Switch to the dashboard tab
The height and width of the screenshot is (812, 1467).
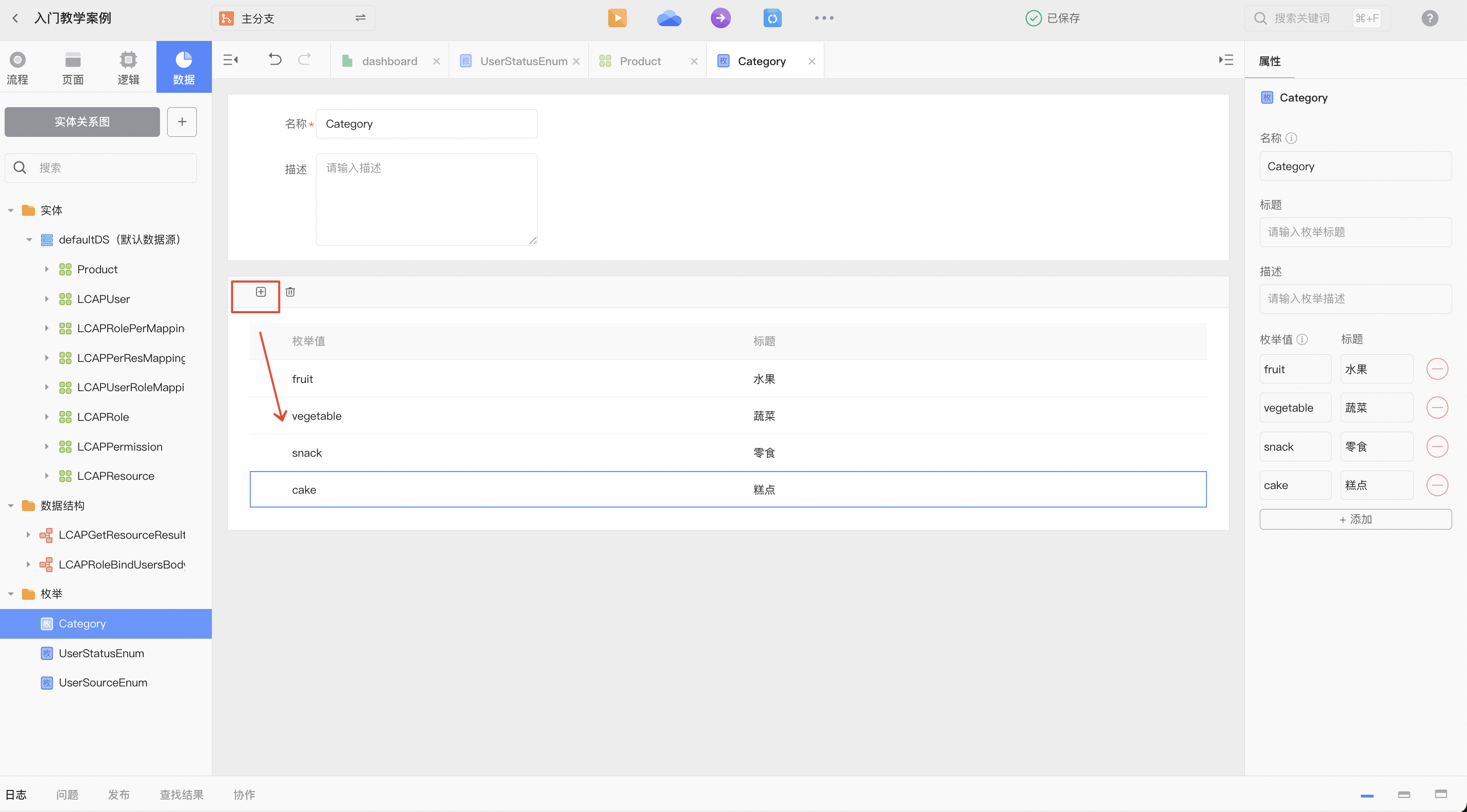(x=389, y=61)
